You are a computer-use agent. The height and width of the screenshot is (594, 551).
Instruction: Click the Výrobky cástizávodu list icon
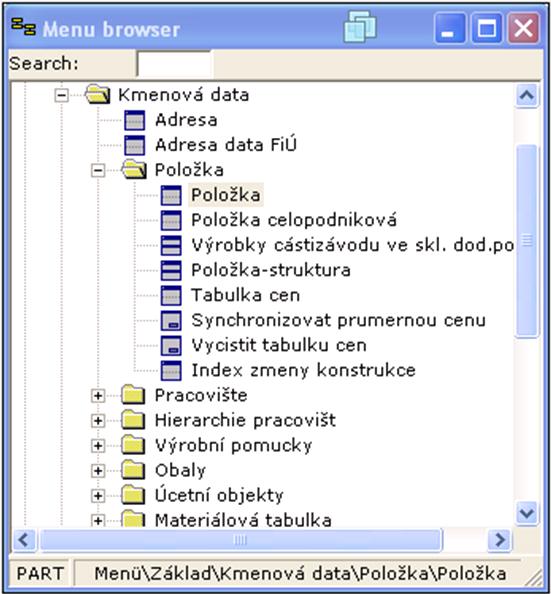[x=171, y=245]
